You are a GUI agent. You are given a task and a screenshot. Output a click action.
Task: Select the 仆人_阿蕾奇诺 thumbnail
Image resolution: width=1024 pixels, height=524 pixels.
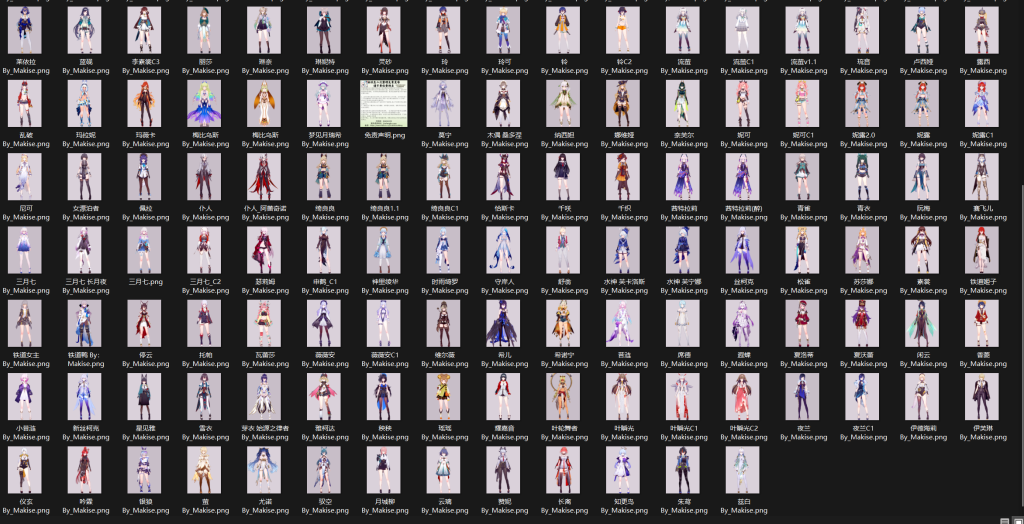tap(264, 176)
